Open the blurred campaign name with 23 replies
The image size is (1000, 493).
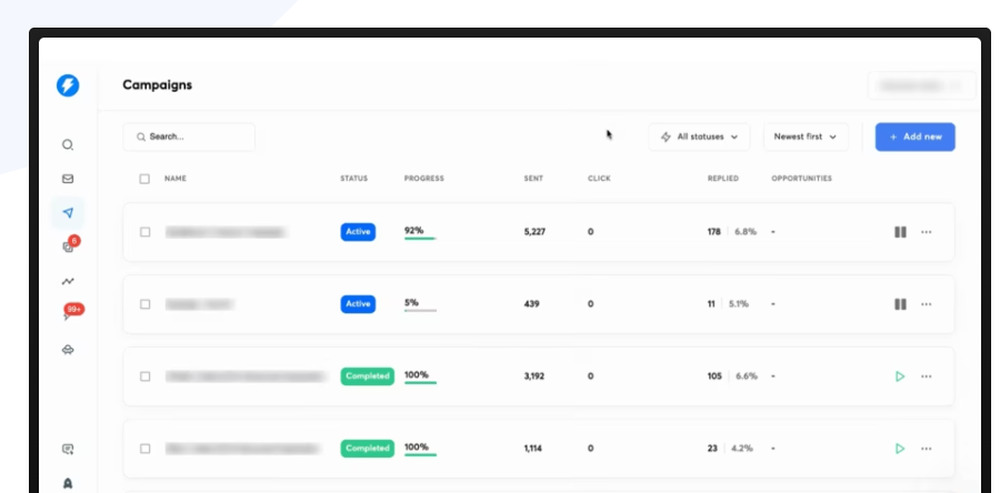pyautogui.click(x=242, y=448)
